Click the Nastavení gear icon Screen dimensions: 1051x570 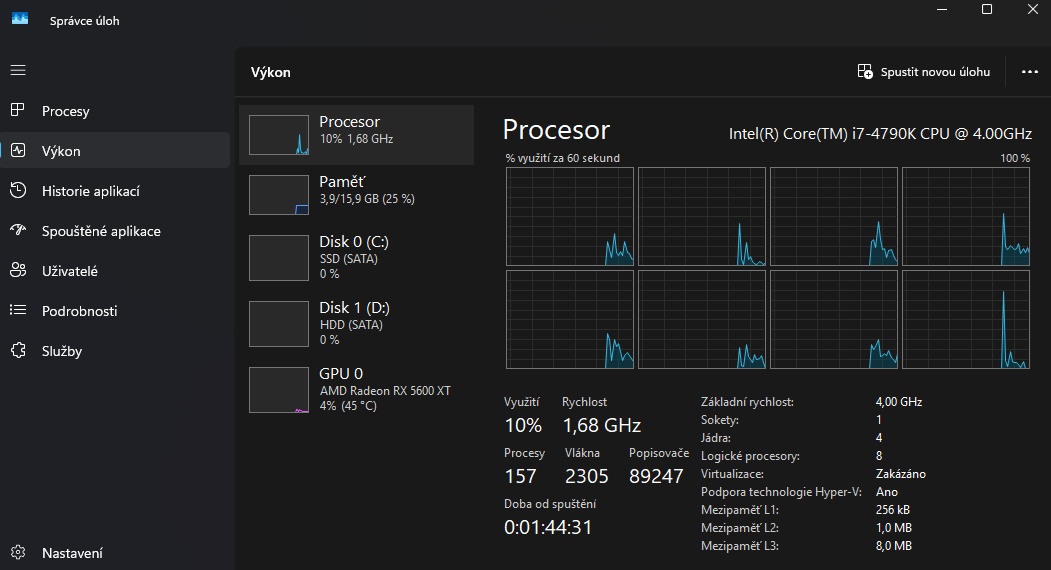coord(18,553)
